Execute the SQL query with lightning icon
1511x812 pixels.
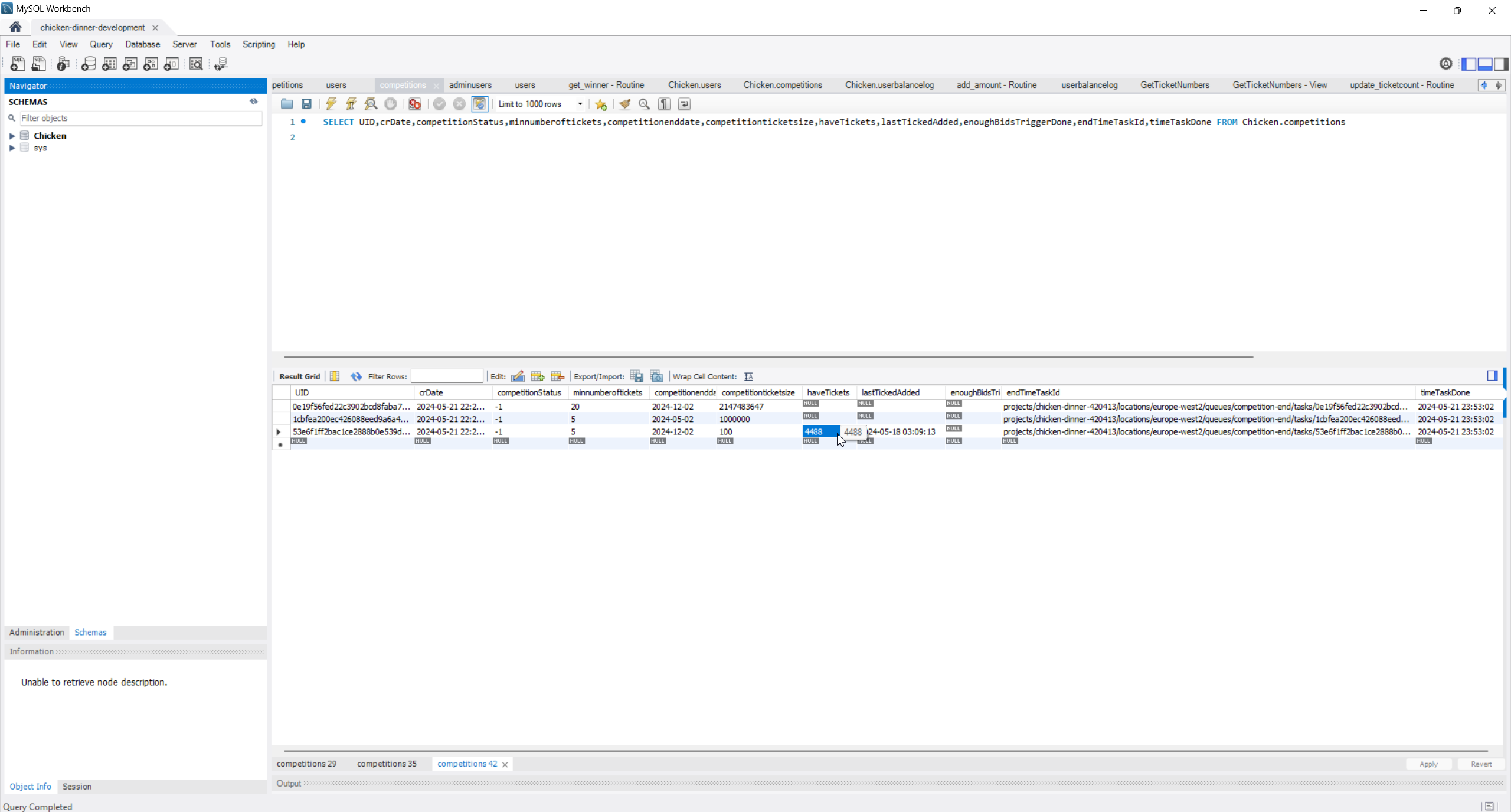[x=331, y=104]
